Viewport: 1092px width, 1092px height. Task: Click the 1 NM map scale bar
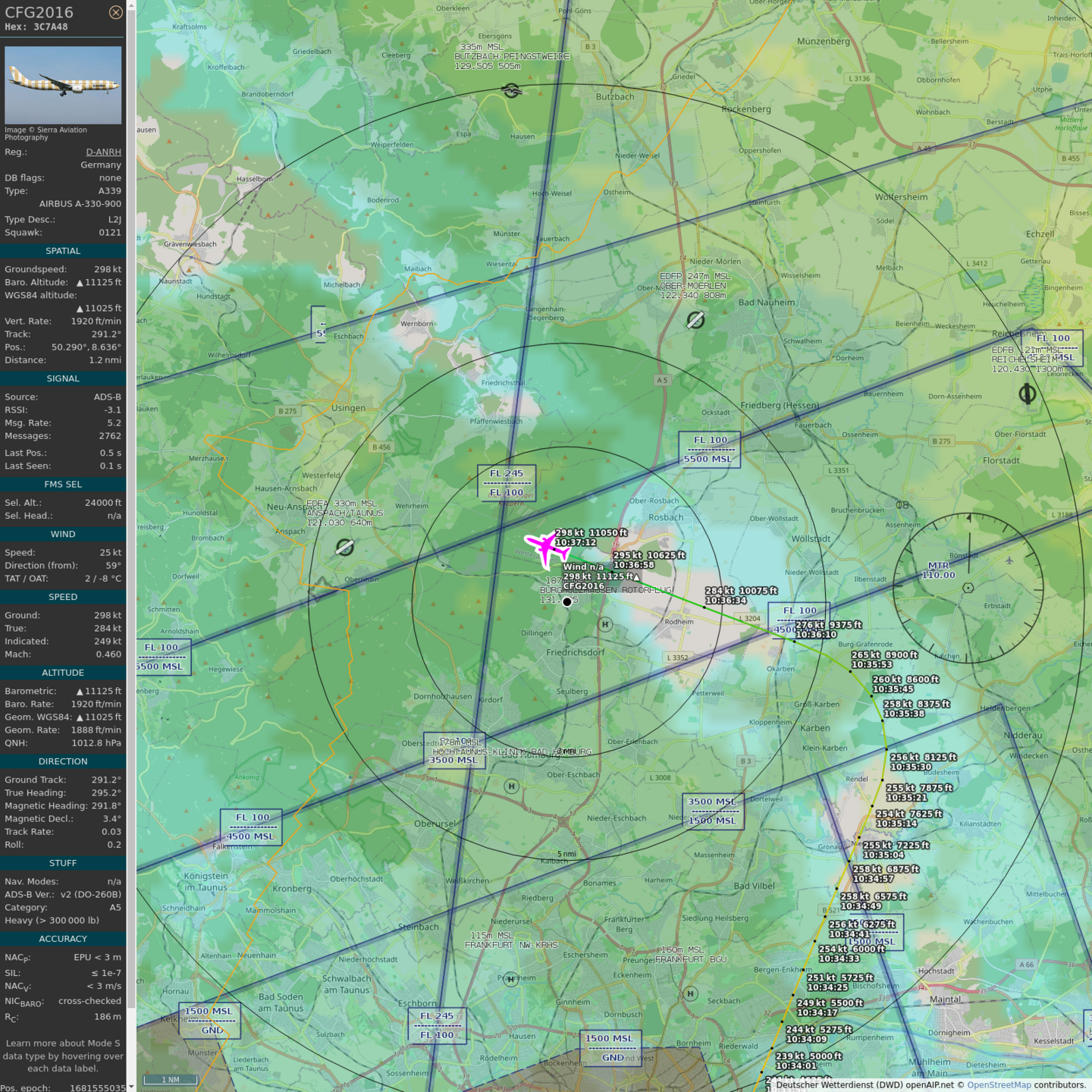(171, 1080)
